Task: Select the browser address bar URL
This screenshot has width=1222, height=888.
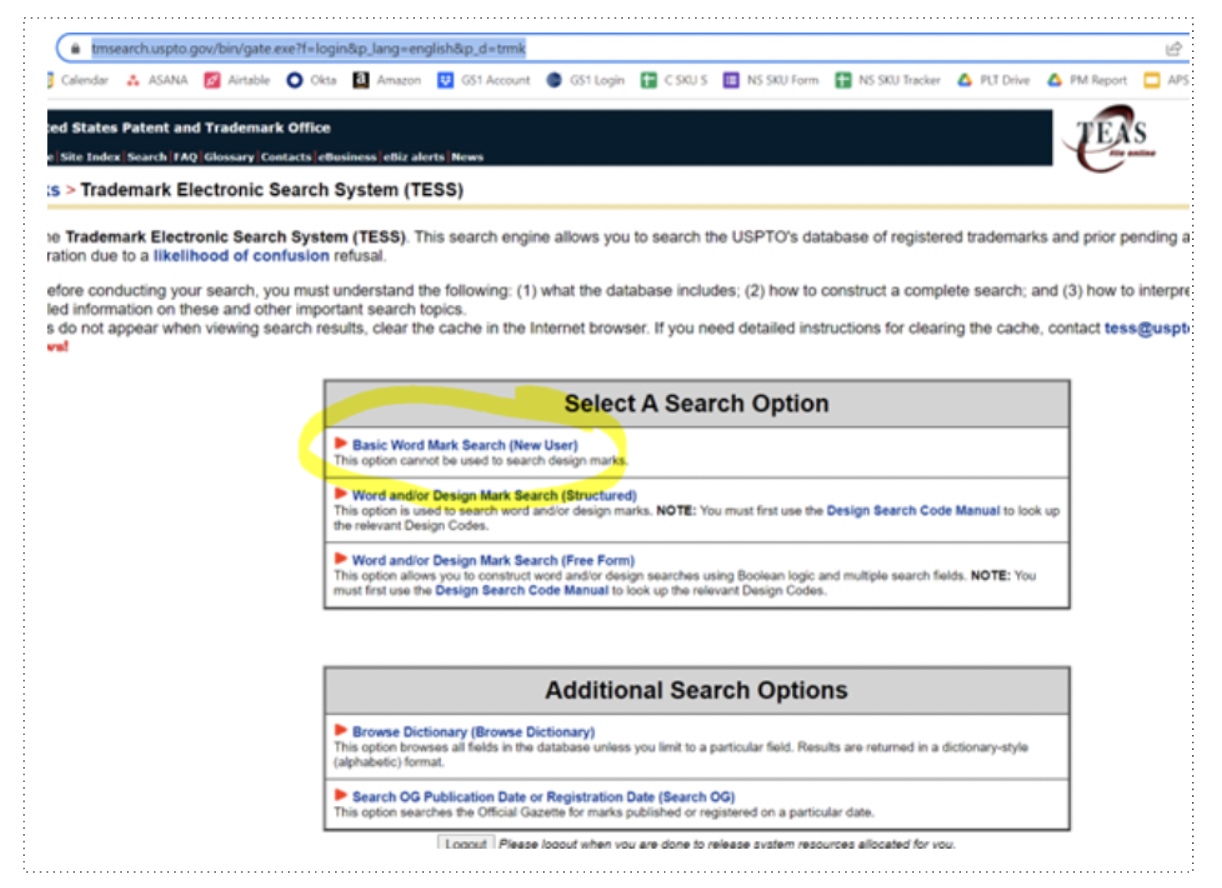Action: click(309, 48)
